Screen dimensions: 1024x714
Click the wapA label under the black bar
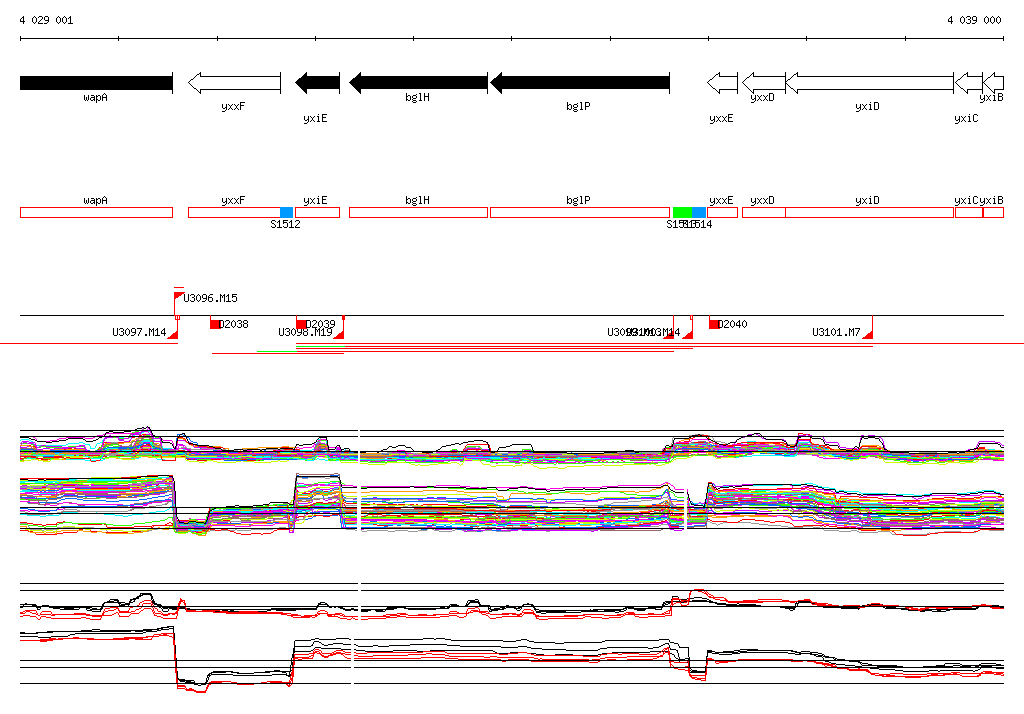(x=95, y=97)
